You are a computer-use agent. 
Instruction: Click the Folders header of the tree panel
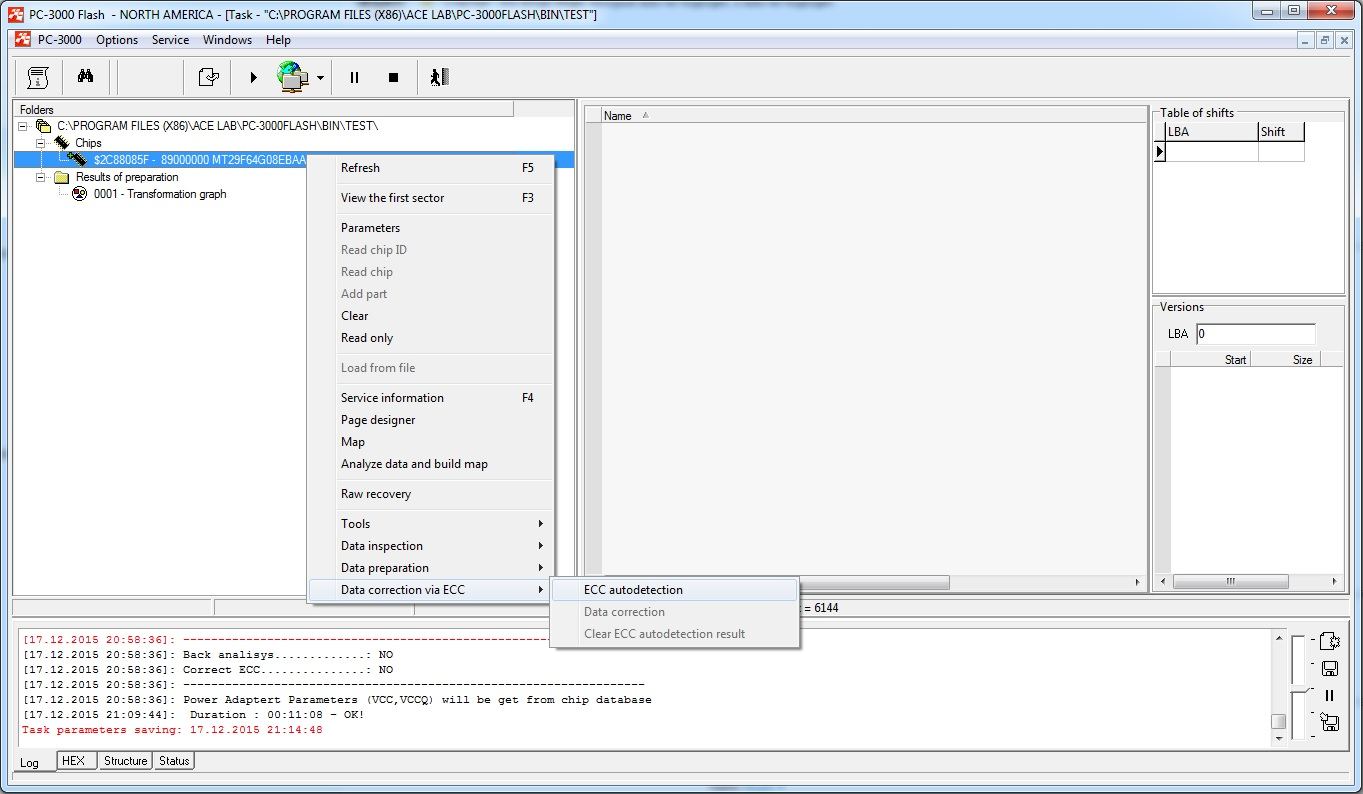pos(264,109)
